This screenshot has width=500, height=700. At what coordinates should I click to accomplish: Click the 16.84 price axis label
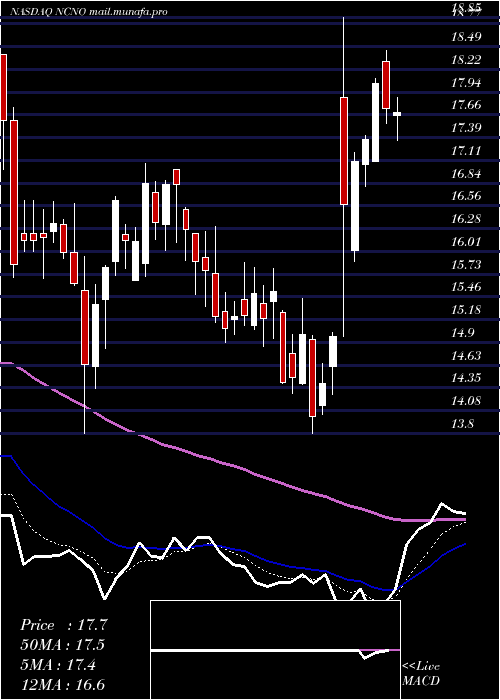[x=466, y=174]
